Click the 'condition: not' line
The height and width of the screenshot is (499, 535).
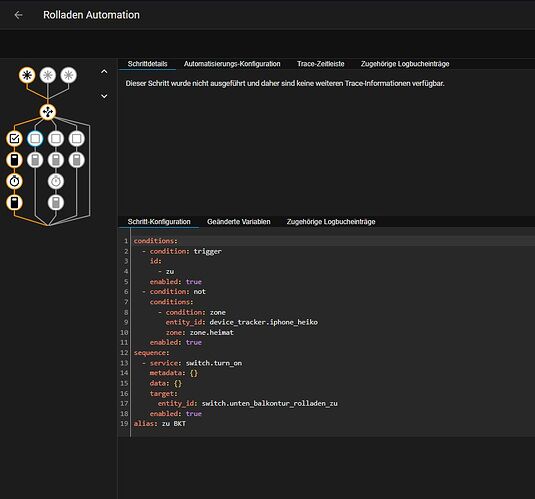tap(174, 292)
